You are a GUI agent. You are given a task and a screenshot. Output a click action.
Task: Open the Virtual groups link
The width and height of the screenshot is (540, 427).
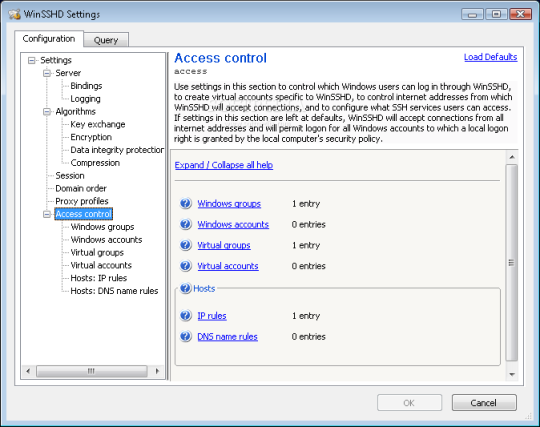pyautogui.click(x=224, y=245)
